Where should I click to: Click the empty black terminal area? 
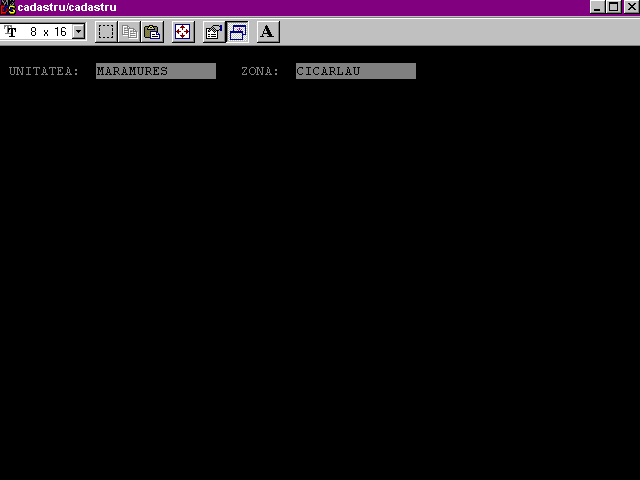[320, 280]
